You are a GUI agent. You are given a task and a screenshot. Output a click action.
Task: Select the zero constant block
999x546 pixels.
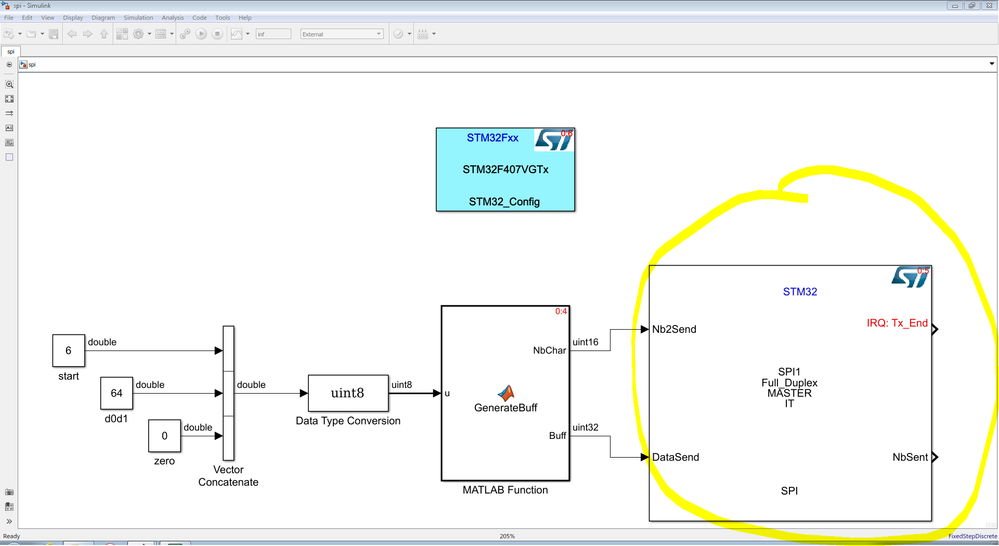[164, 436]
